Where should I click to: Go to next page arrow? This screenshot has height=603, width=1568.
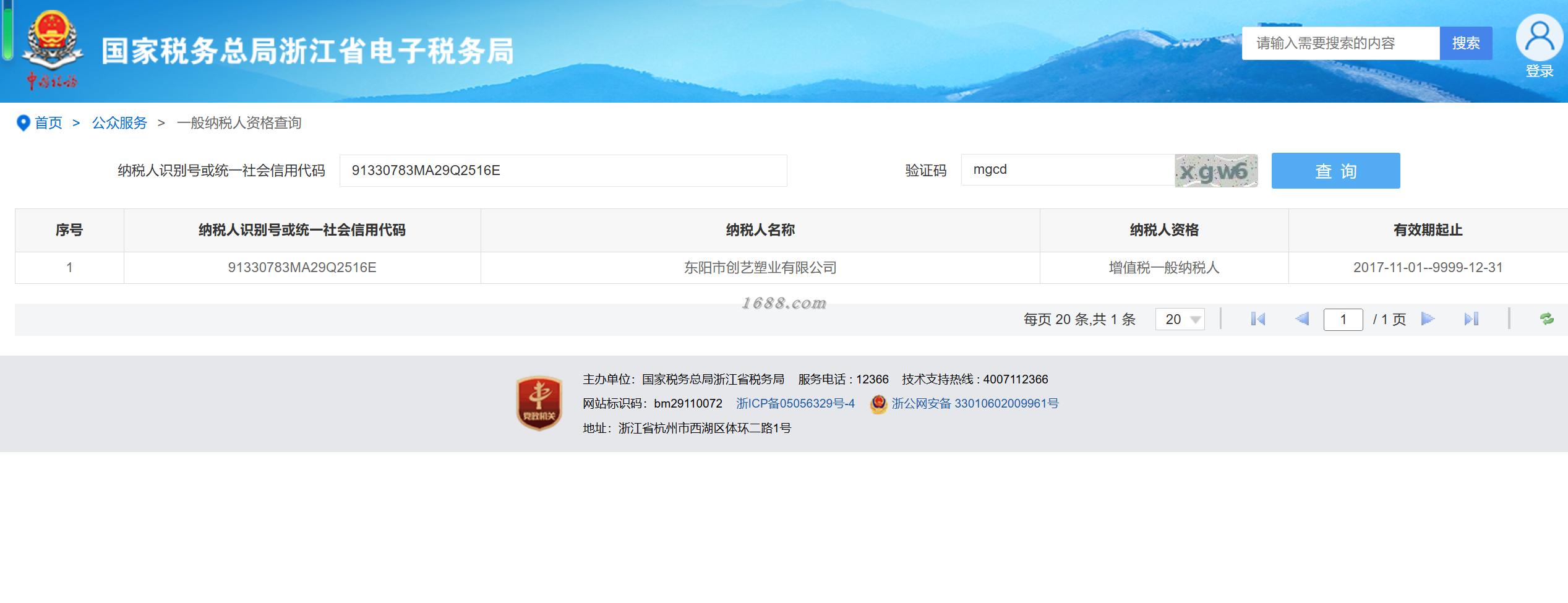1428,319
